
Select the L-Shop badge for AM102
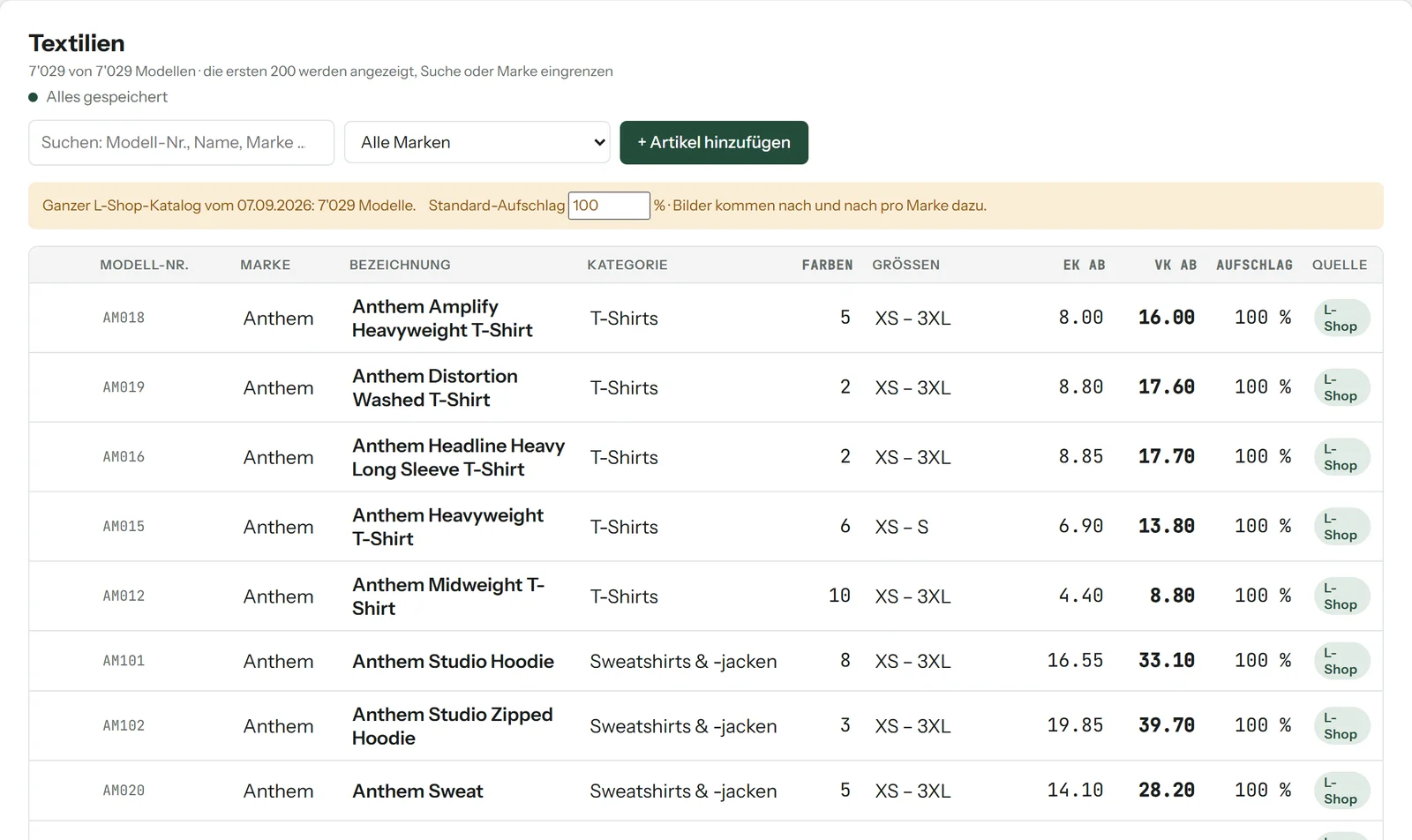point(1341,725)
